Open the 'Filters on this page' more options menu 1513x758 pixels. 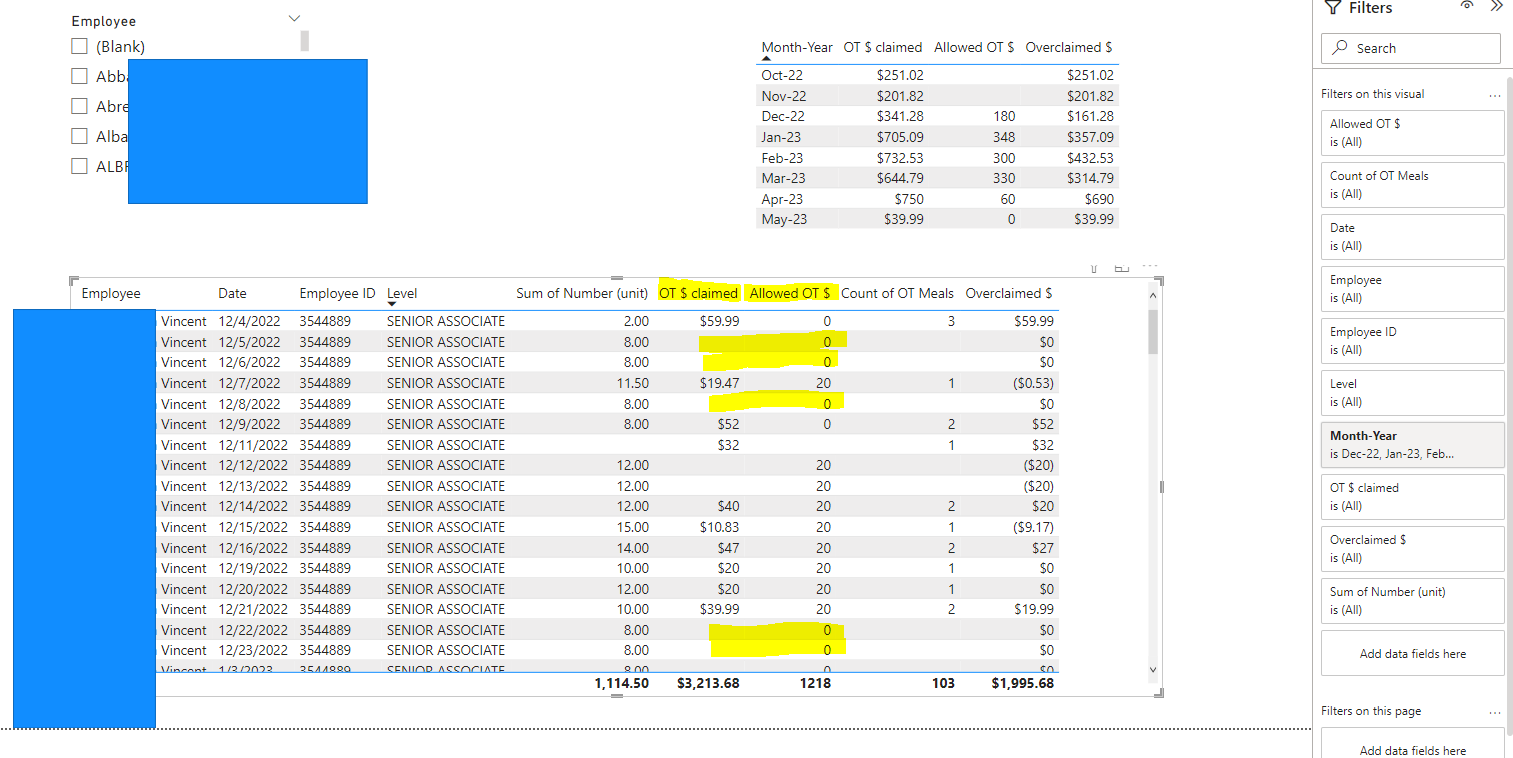1495,712
